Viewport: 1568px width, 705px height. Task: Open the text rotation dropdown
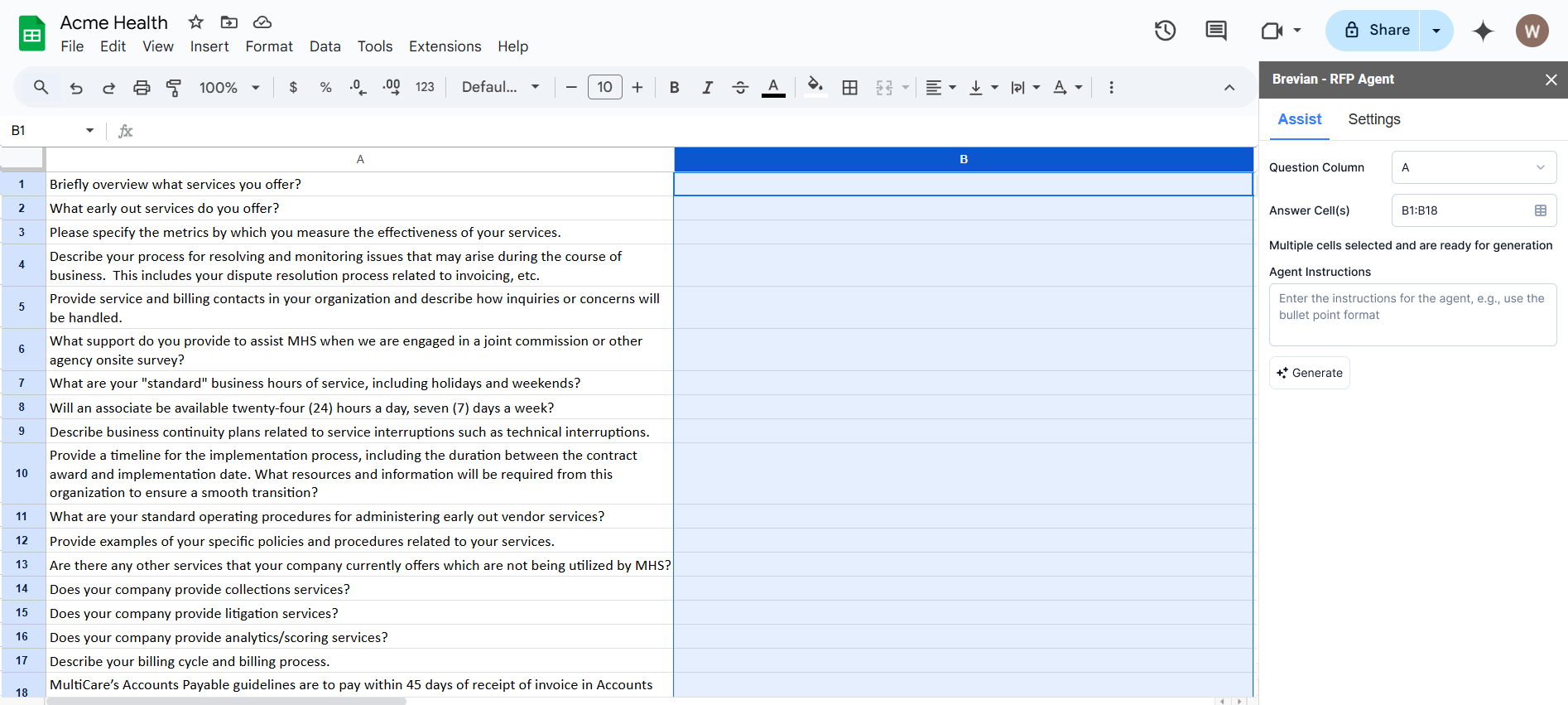click(1067, 87)
